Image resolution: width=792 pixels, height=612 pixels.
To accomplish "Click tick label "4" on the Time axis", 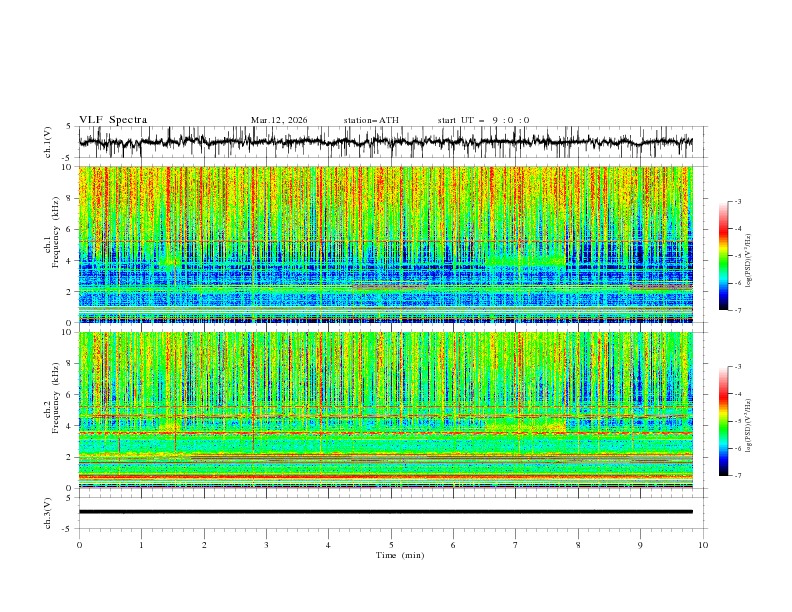I will pyautogui.click(x=328, y=545).
